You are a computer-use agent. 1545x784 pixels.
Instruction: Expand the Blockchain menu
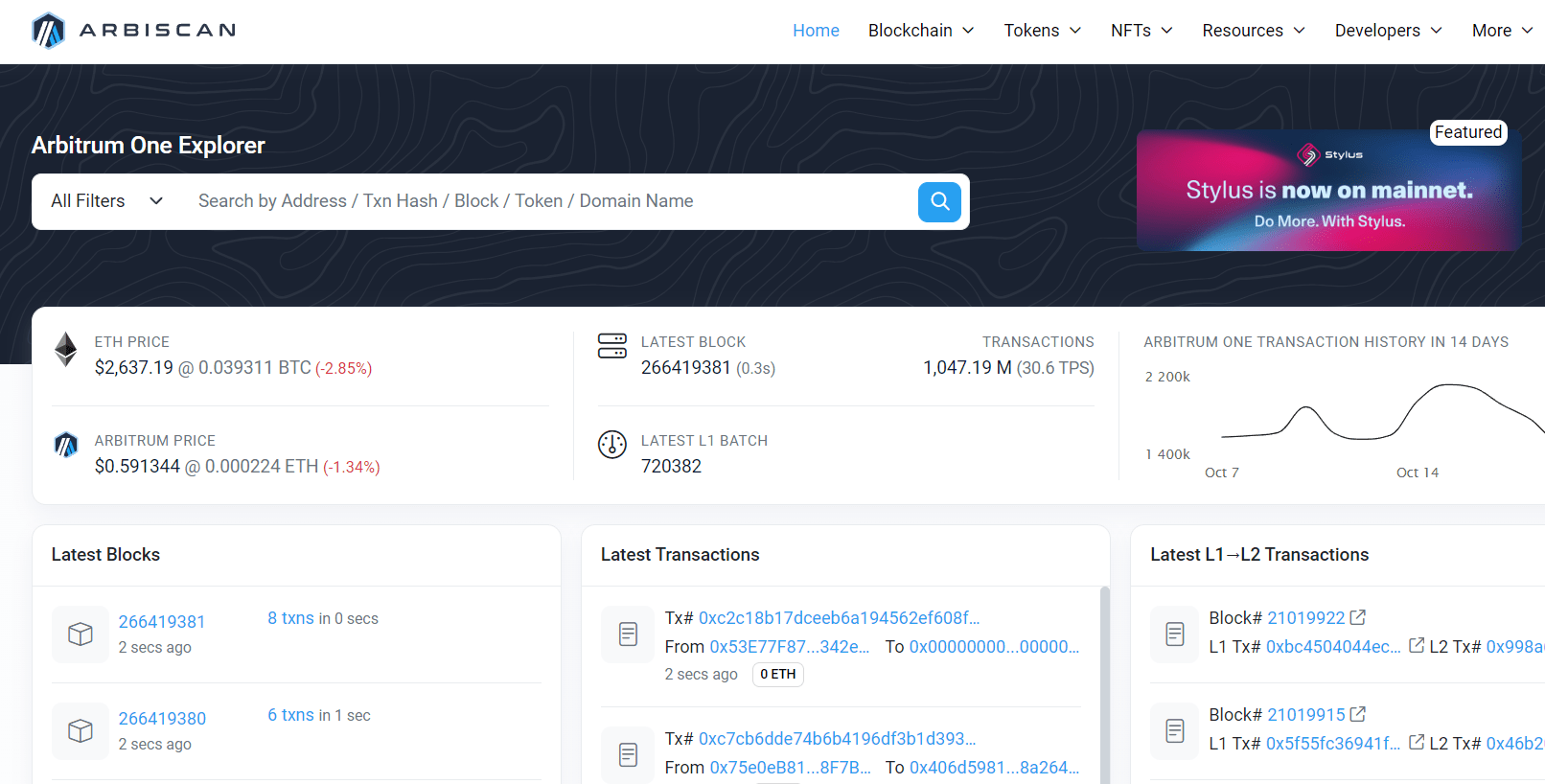coord(921,31)
